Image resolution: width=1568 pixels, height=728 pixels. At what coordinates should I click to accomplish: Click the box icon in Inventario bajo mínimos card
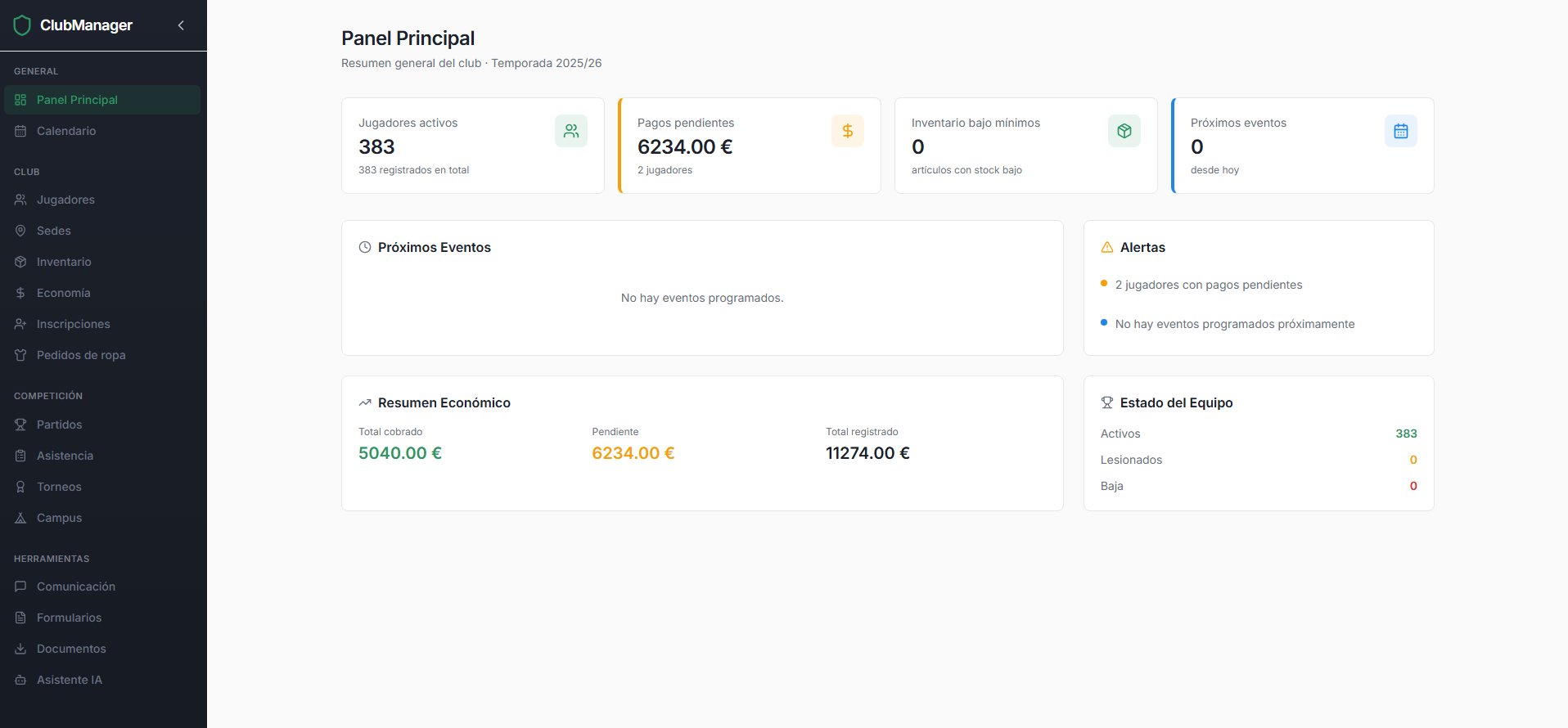pyautogui.click(x=1124, y=131)
